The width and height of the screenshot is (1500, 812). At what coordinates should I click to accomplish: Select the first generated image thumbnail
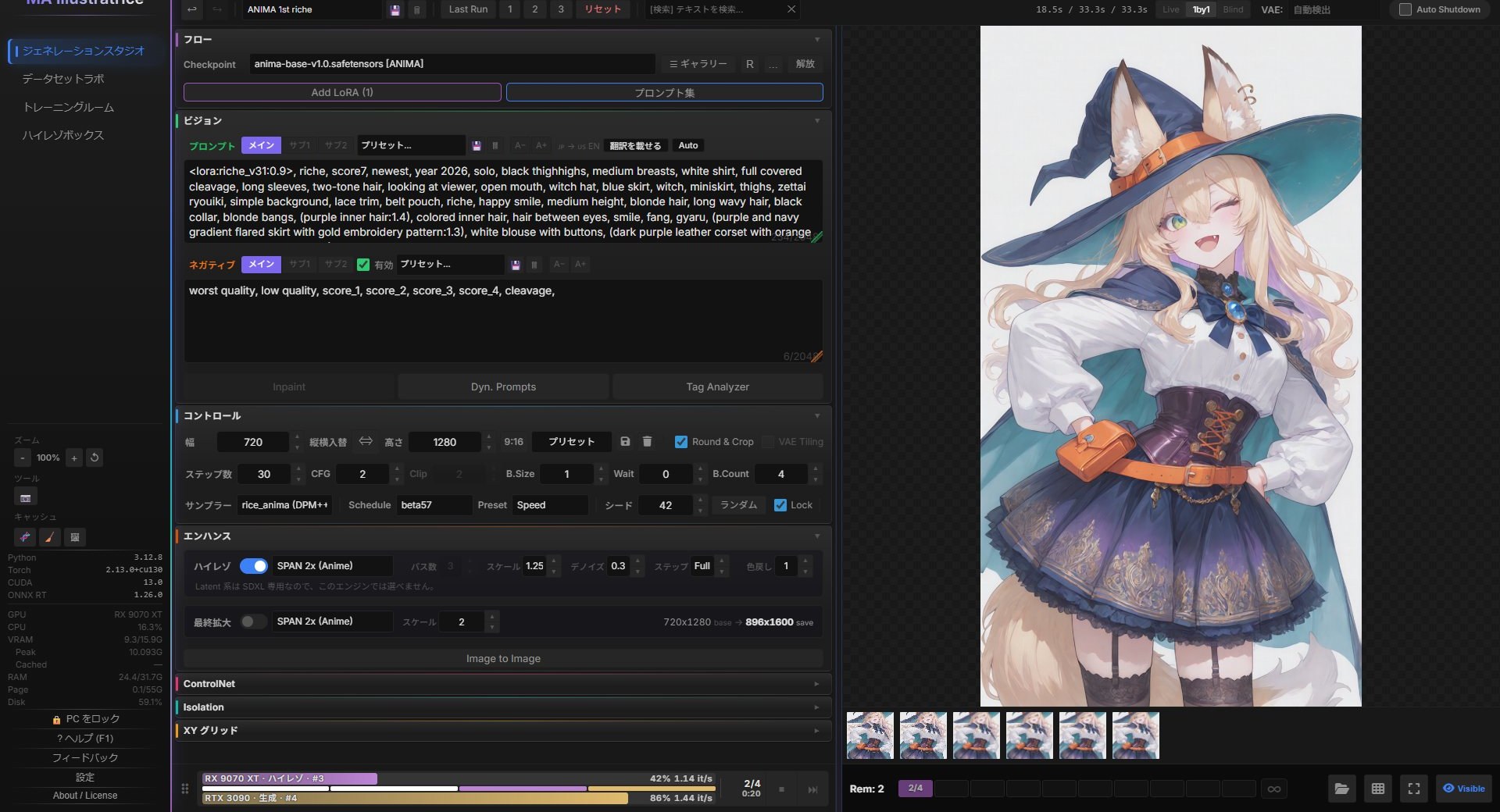point(870,735)
